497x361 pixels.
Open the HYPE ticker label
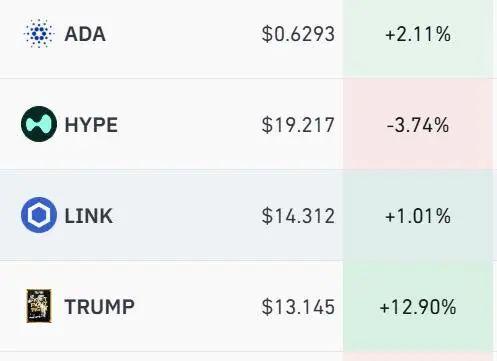point(91,125)
